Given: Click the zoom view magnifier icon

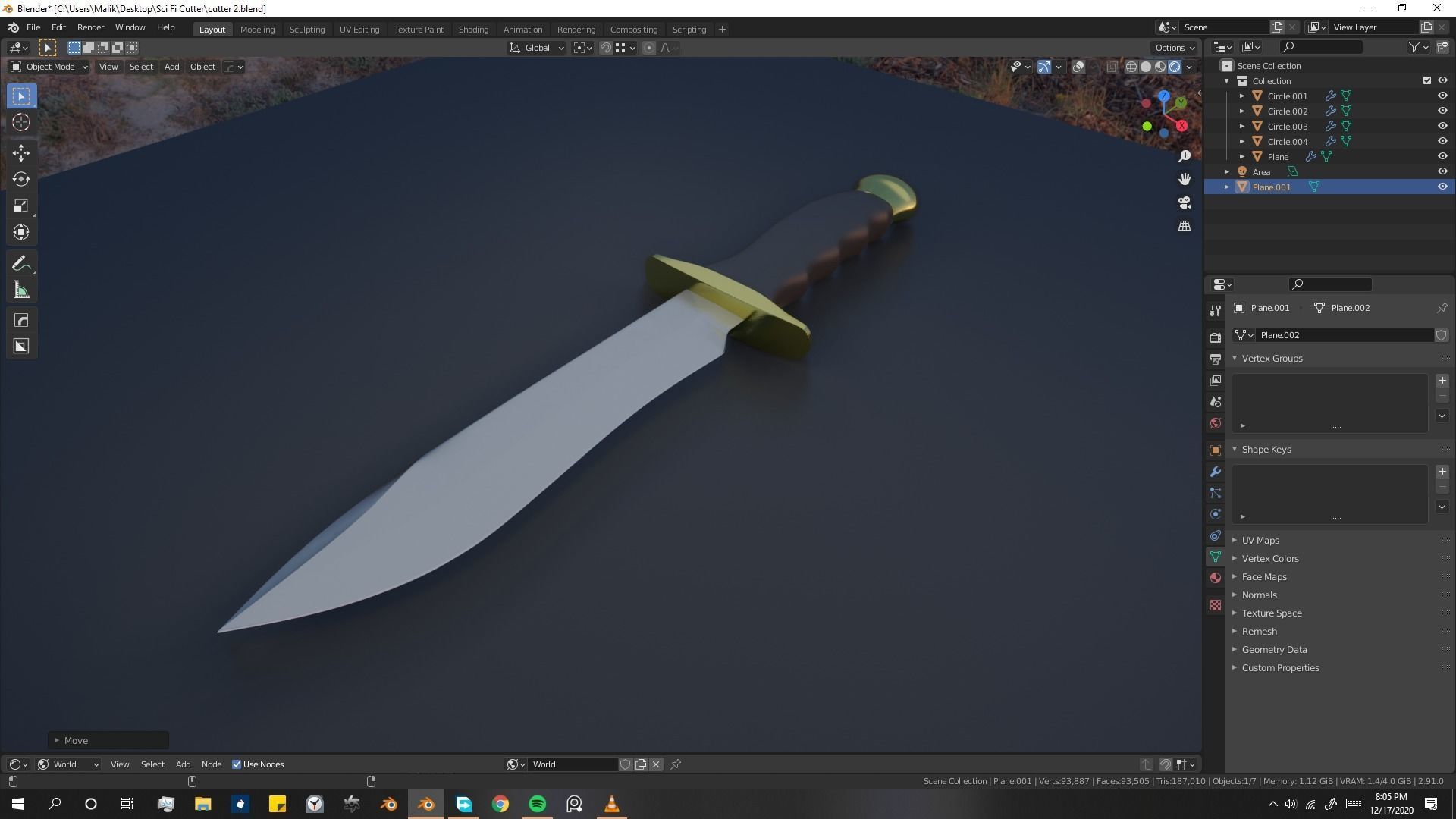Looking at the screenshot, I should (1185, 155).
